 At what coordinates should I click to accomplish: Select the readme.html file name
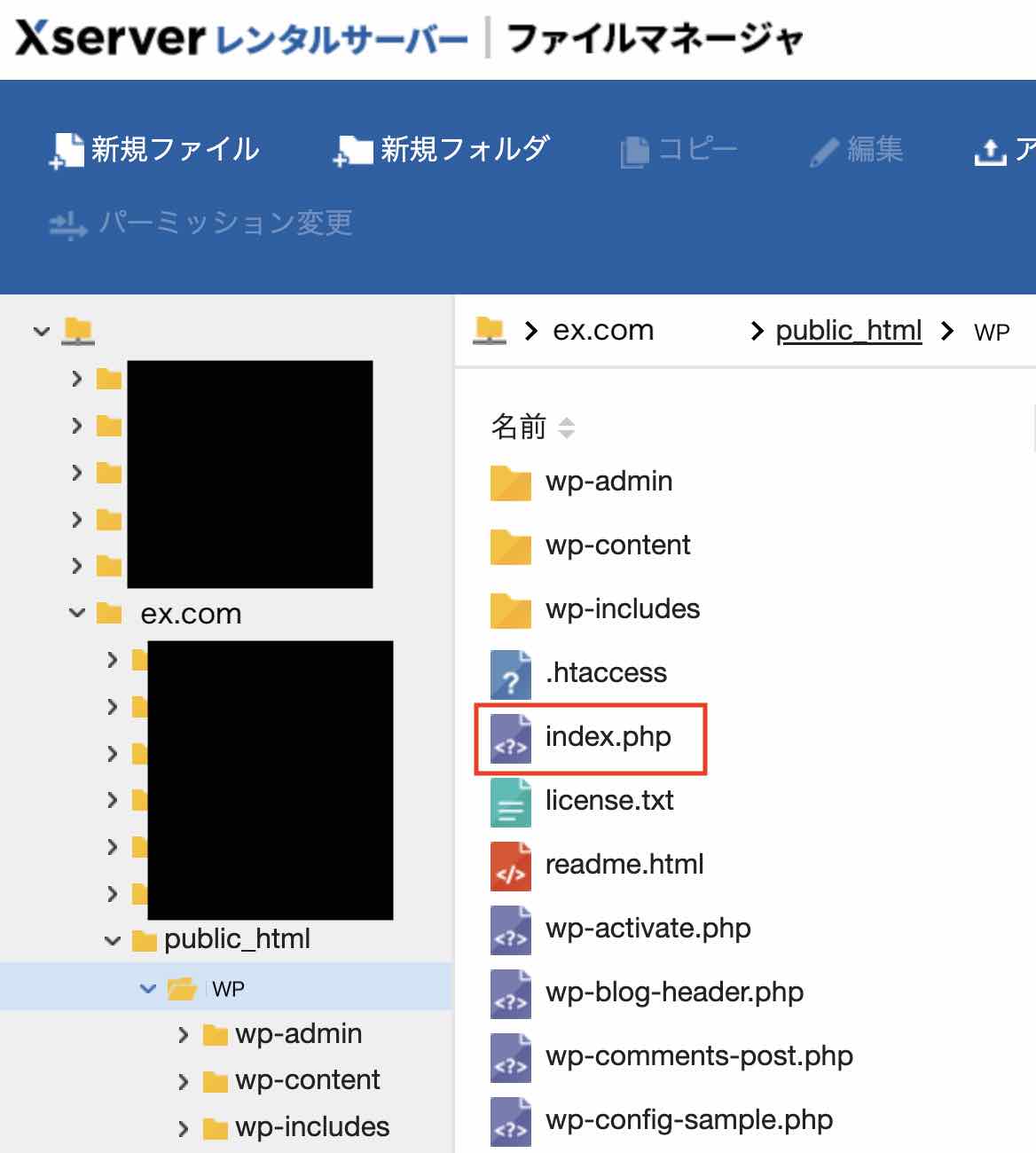(x=624, y=865)
